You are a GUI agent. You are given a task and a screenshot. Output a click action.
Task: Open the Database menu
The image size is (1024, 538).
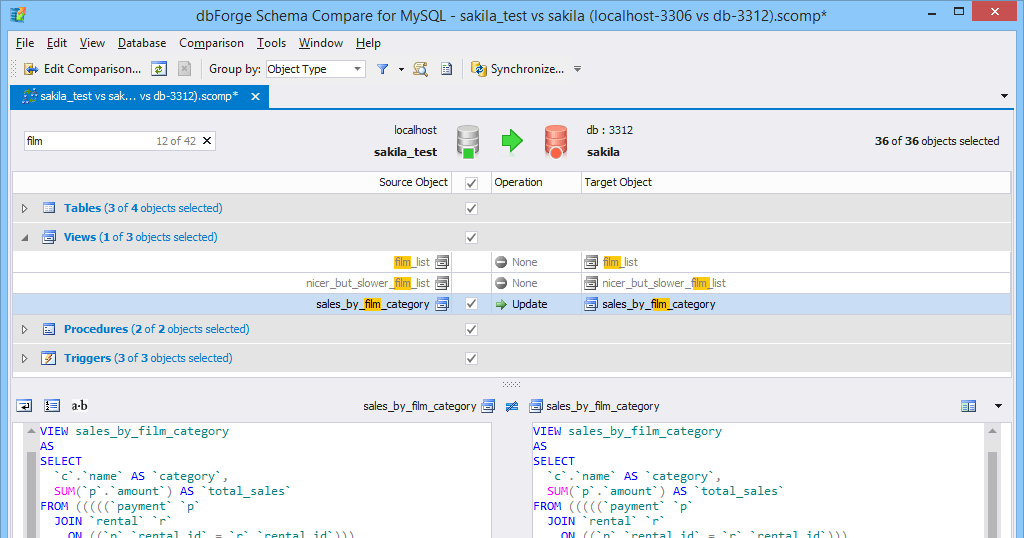click(x=142, y=43)
